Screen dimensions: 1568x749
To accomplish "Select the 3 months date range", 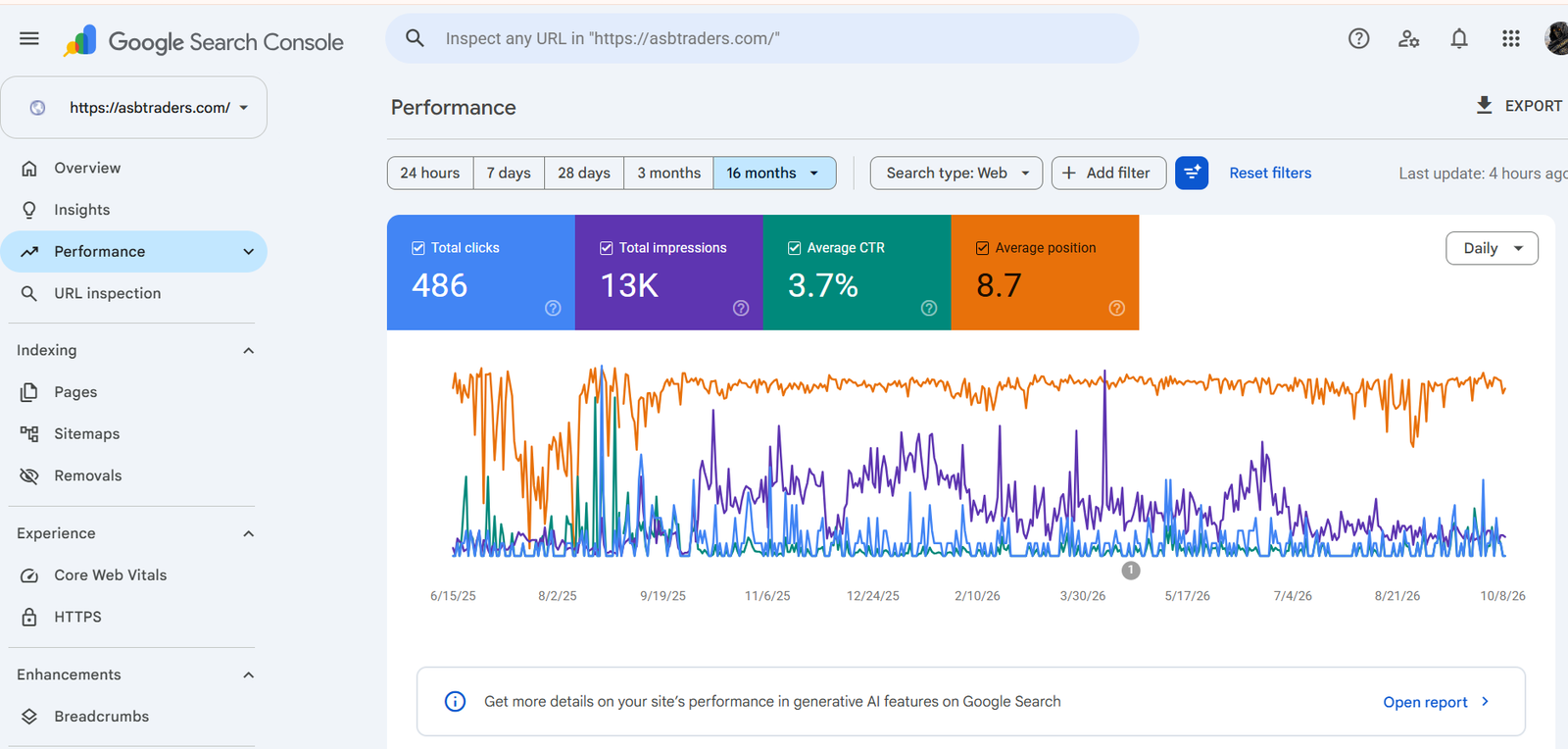I will click(x=669, y=173).
